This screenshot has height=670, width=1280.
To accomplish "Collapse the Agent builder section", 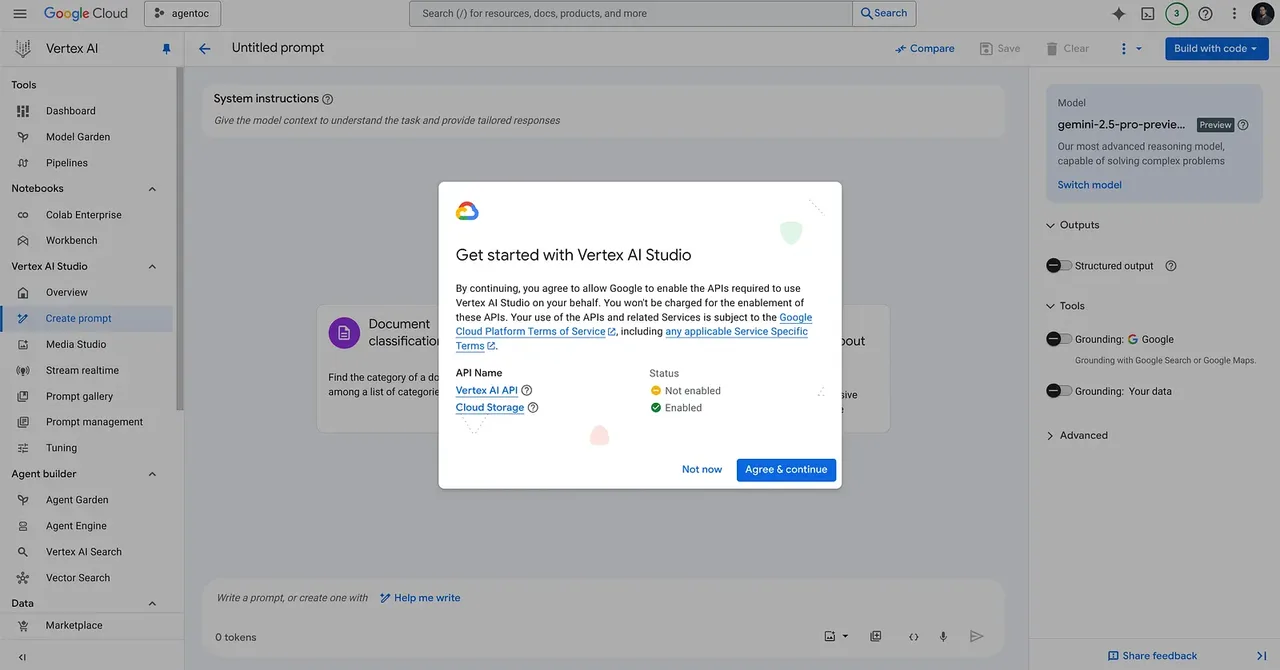I will tap(152, 474).
